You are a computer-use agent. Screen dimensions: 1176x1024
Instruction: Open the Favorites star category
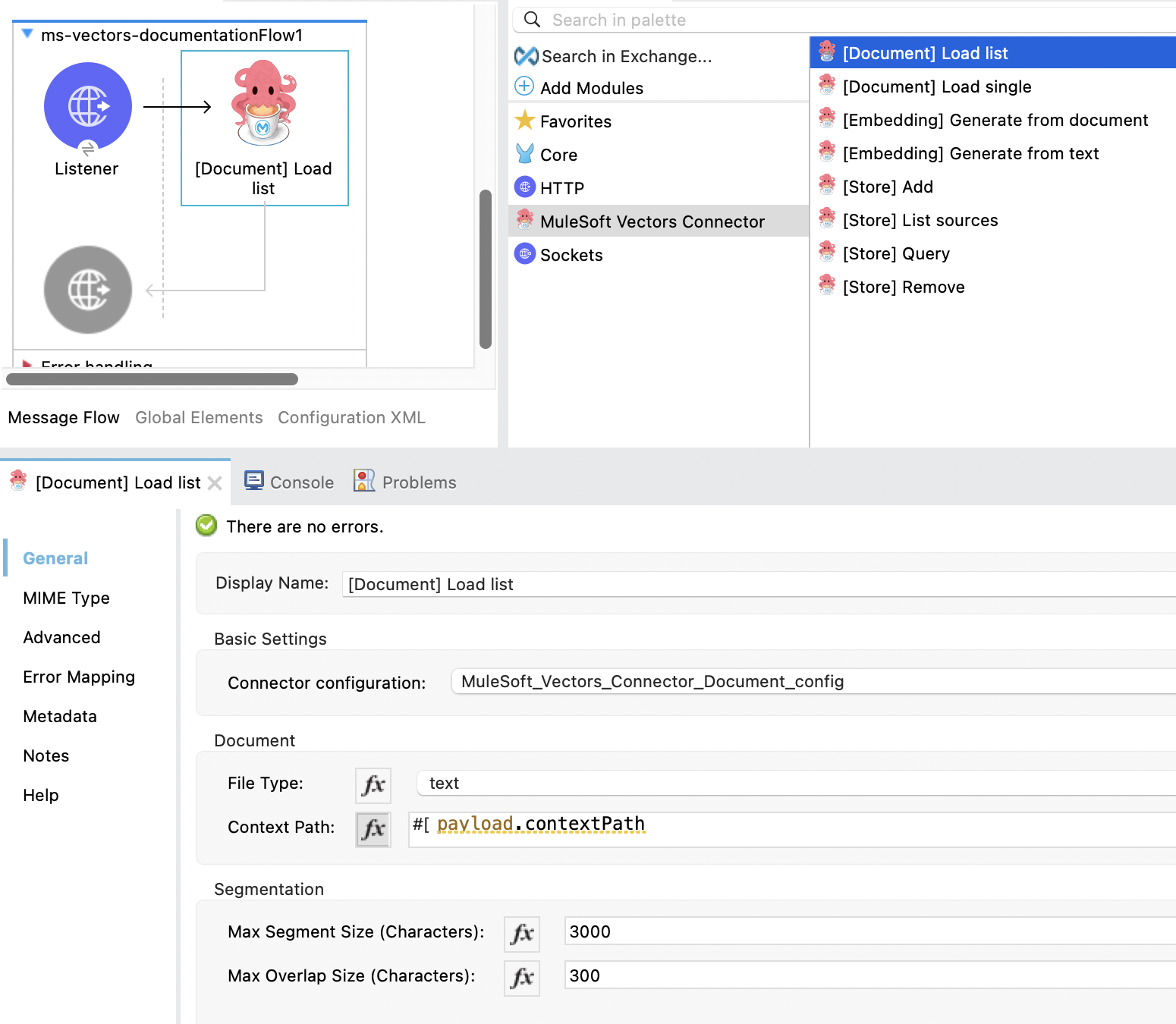[x=525, y=120]
